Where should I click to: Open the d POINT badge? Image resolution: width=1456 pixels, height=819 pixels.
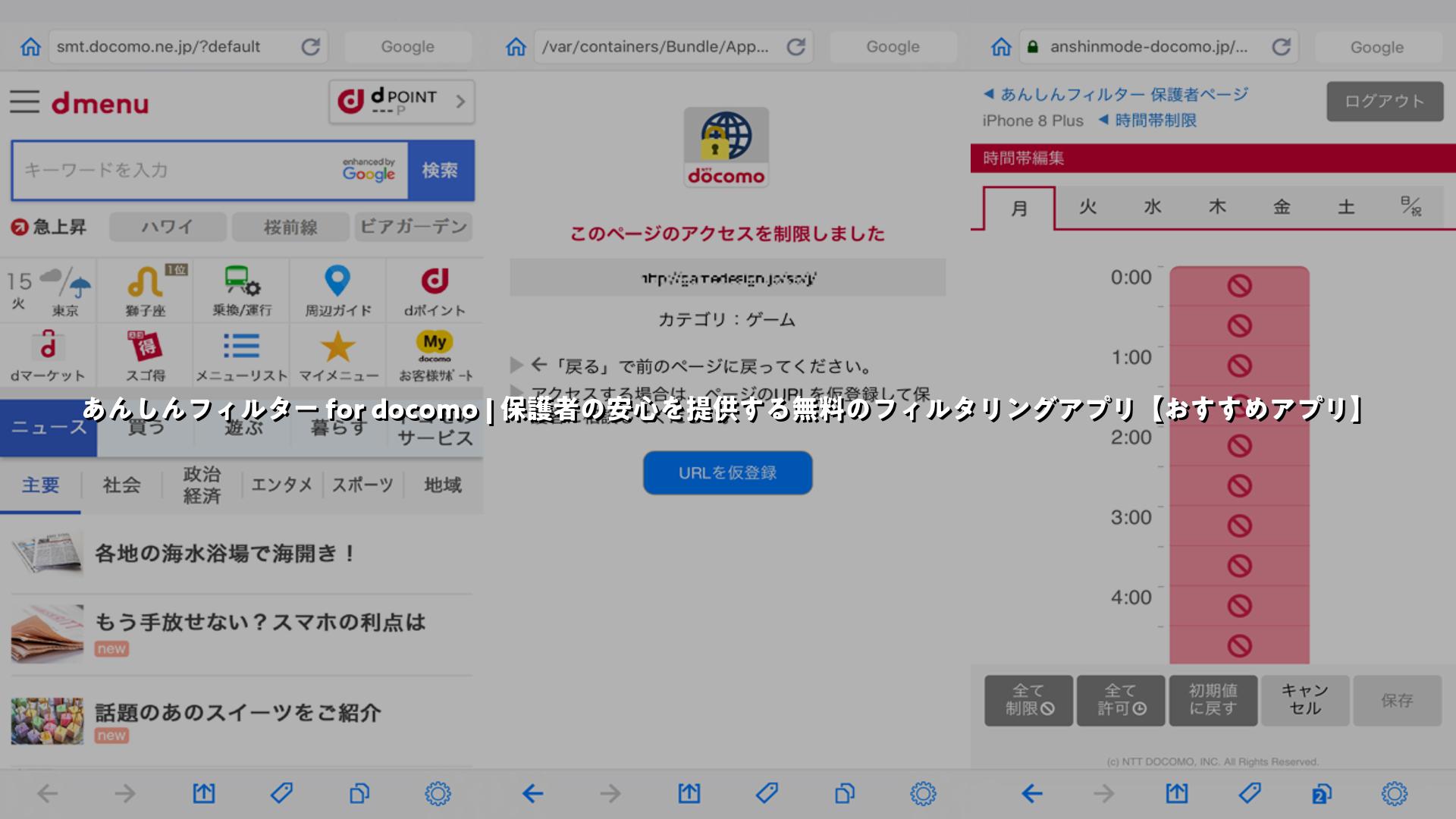(402, 102)
